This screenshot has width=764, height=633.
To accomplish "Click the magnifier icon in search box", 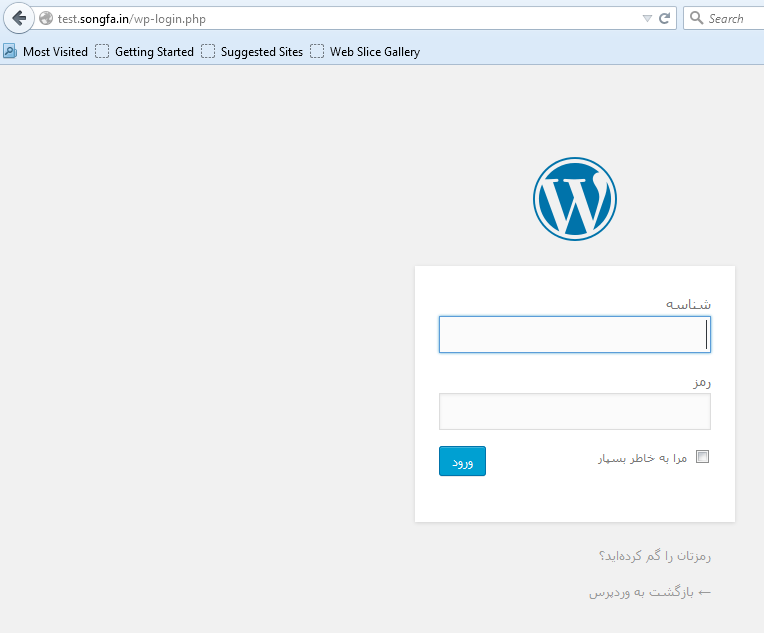I will (697, 18).
